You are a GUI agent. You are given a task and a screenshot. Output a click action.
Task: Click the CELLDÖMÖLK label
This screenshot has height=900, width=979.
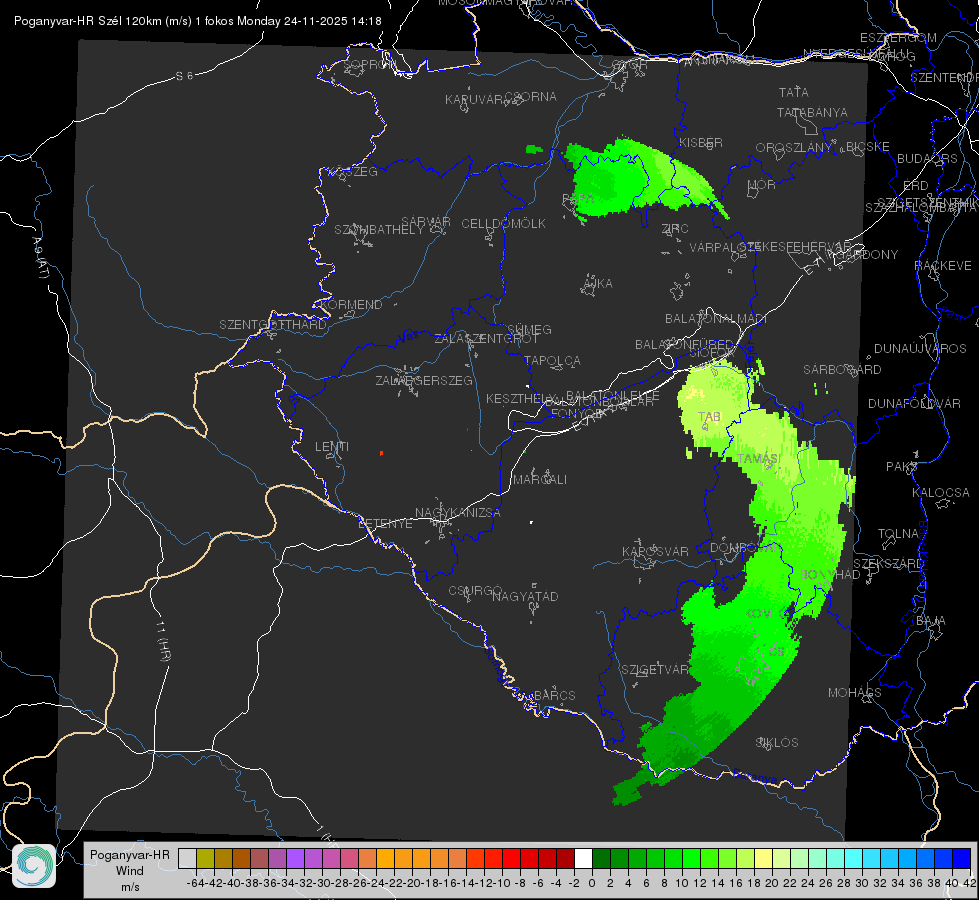tap(504, 224)
